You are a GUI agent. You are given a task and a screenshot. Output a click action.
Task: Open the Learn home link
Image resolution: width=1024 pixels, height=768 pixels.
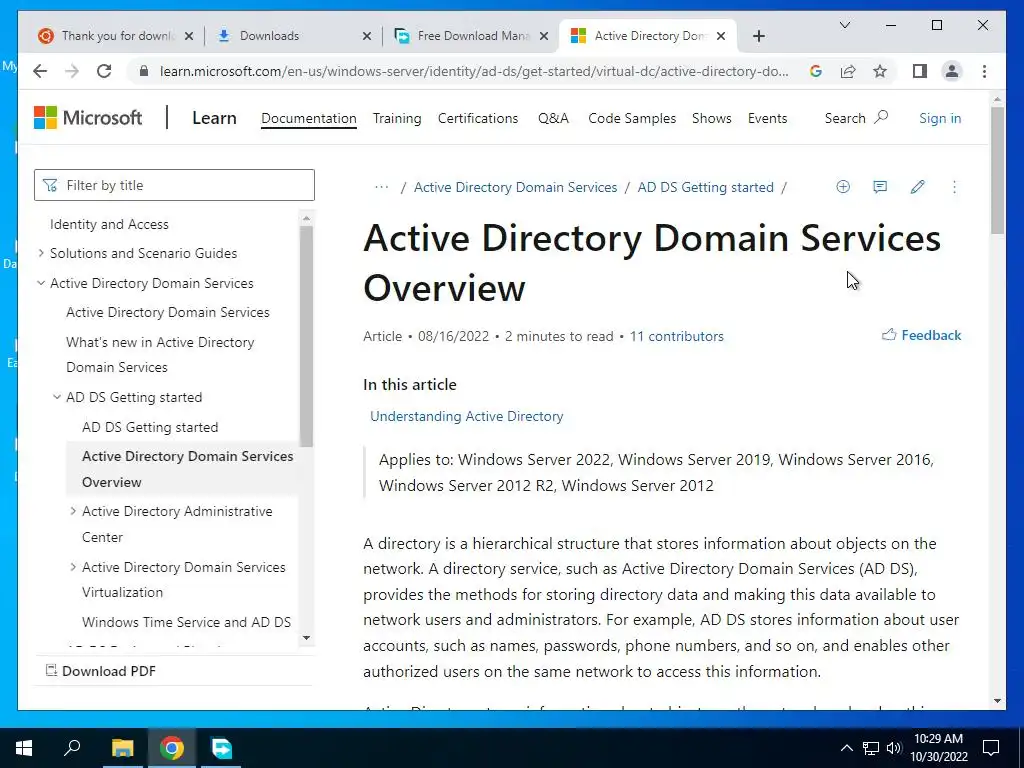214,118
